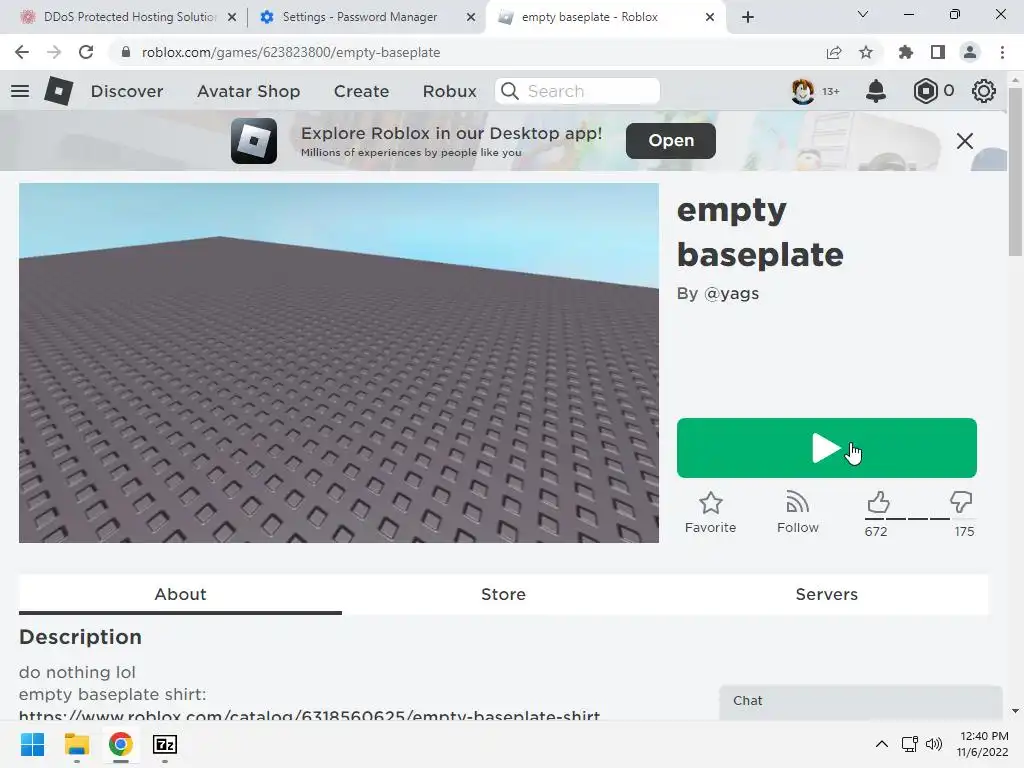Go back in browser history
Screen dimensions: 1024x768
pyautogui.click(x=22, y=52)
